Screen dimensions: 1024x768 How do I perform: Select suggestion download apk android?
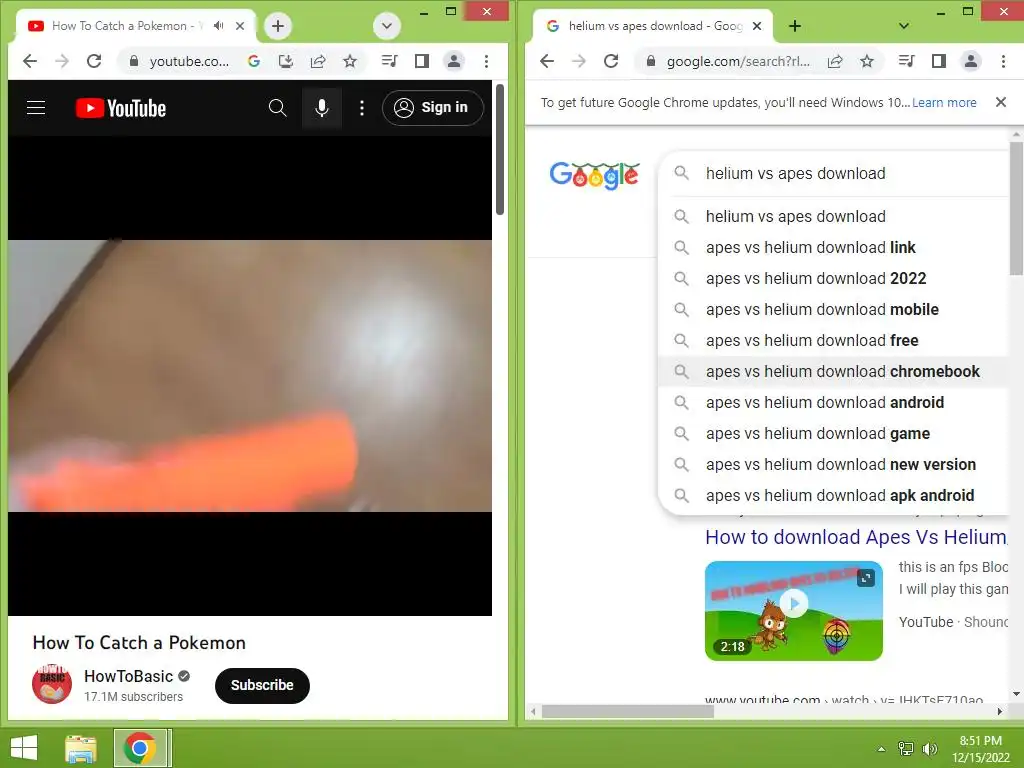[833, 496]
